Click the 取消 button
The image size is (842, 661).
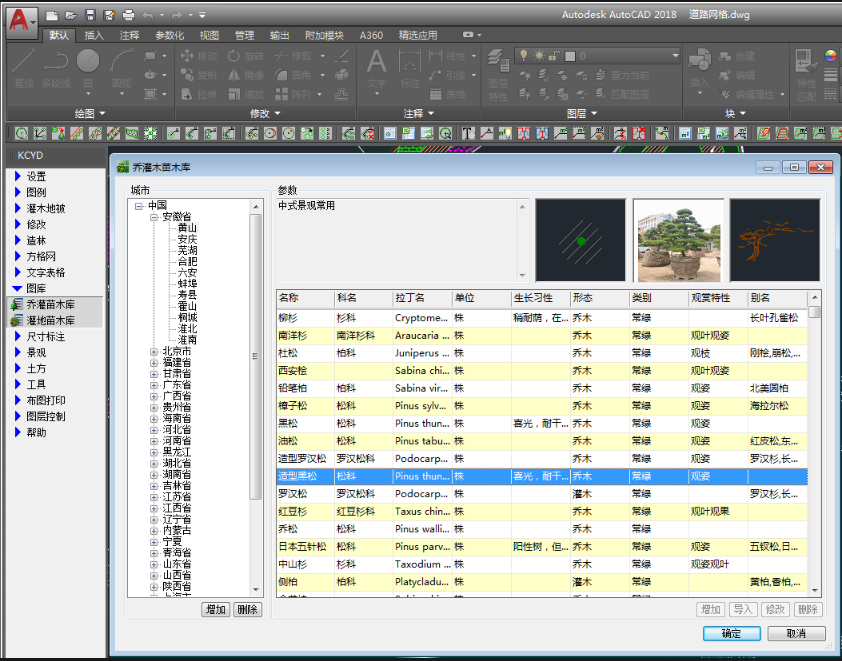tap(796, 634)
